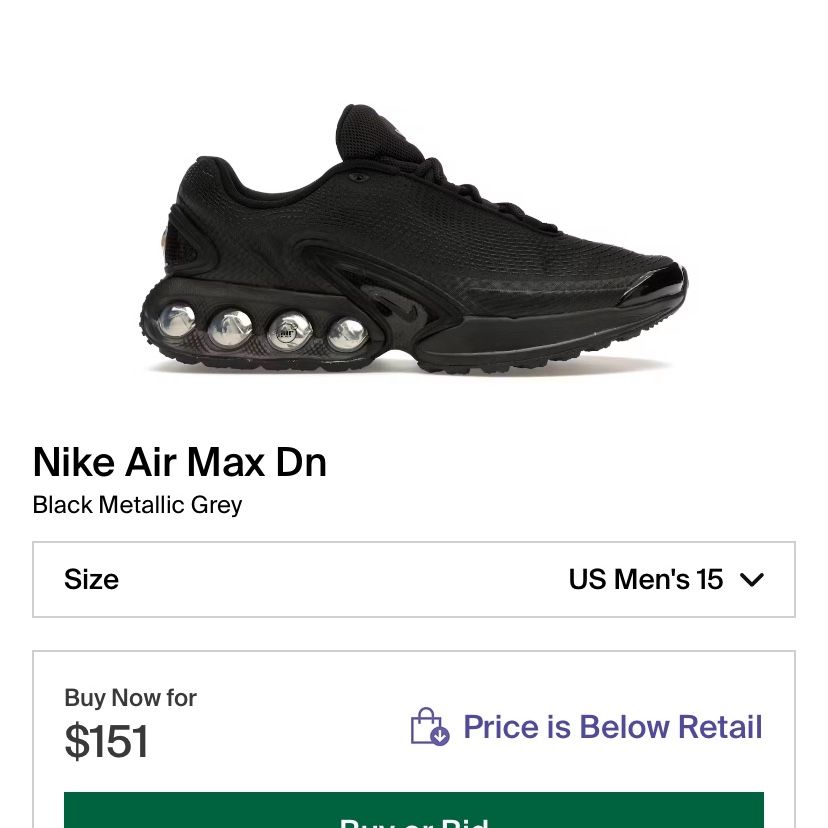828x828 pixels.
Task: Click the chevron arrow in the Size selector
Action: (752, 580)
